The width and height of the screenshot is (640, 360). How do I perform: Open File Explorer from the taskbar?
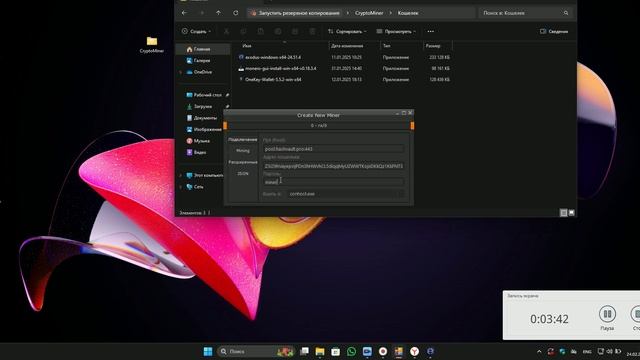pyautogui.click(x=320, y=351)
